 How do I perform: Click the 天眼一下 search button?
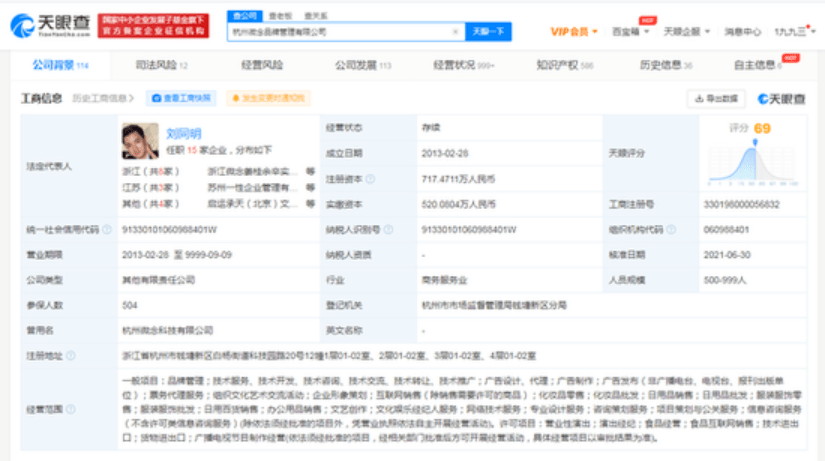[x=488, y=32]
